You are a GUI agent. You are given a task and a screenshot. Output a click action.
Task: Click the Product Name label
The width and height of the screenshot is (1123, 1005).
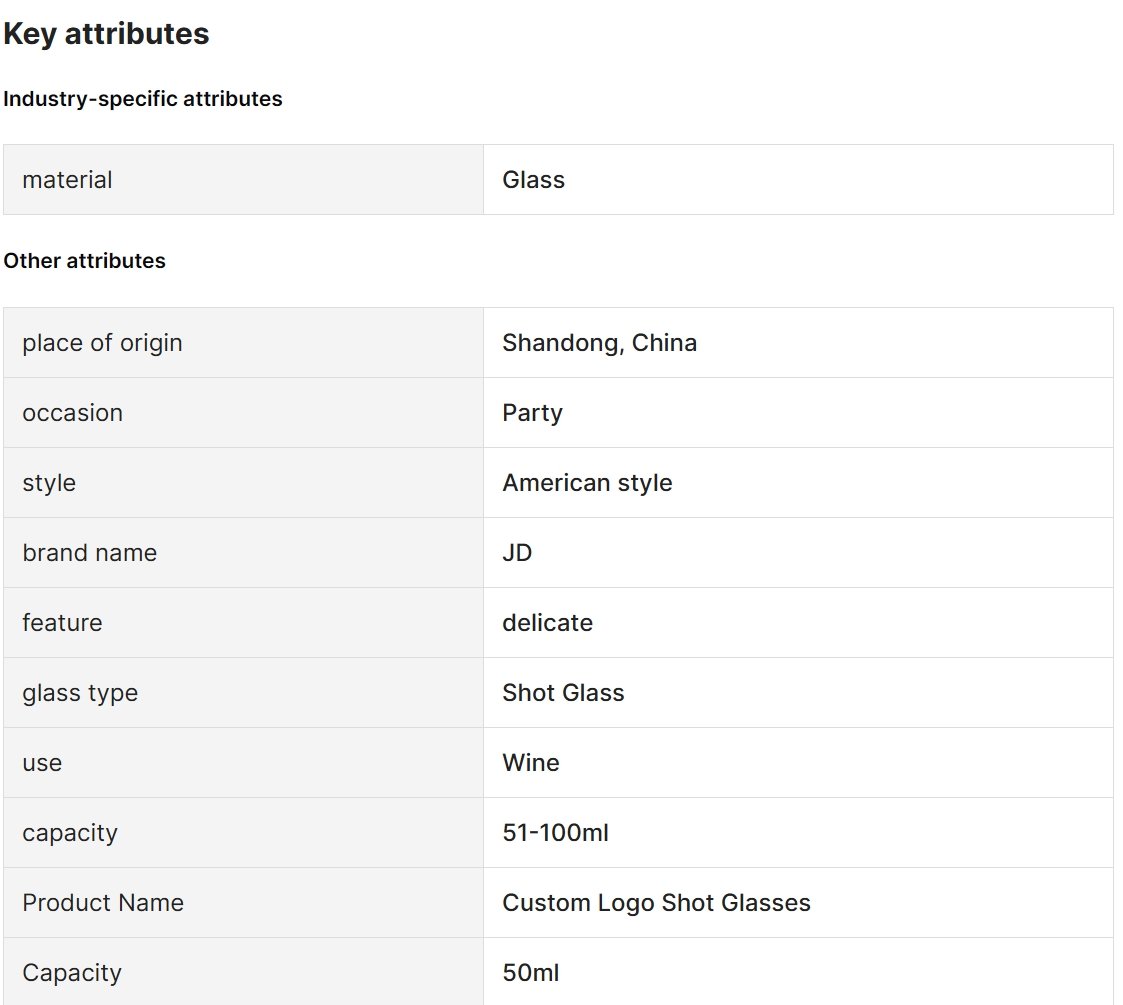coord(103,903)
